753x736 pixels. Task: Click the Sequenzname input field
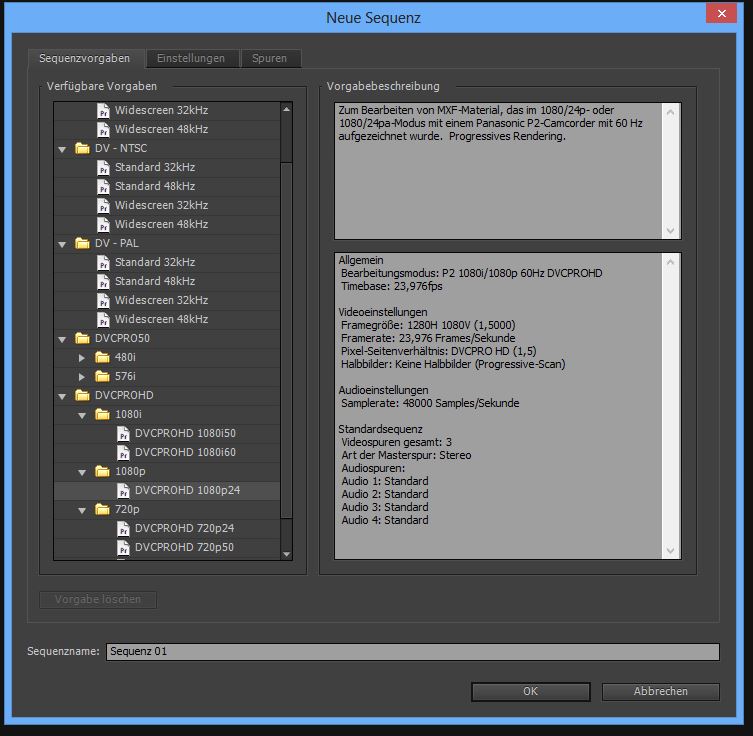coord(413,652)
